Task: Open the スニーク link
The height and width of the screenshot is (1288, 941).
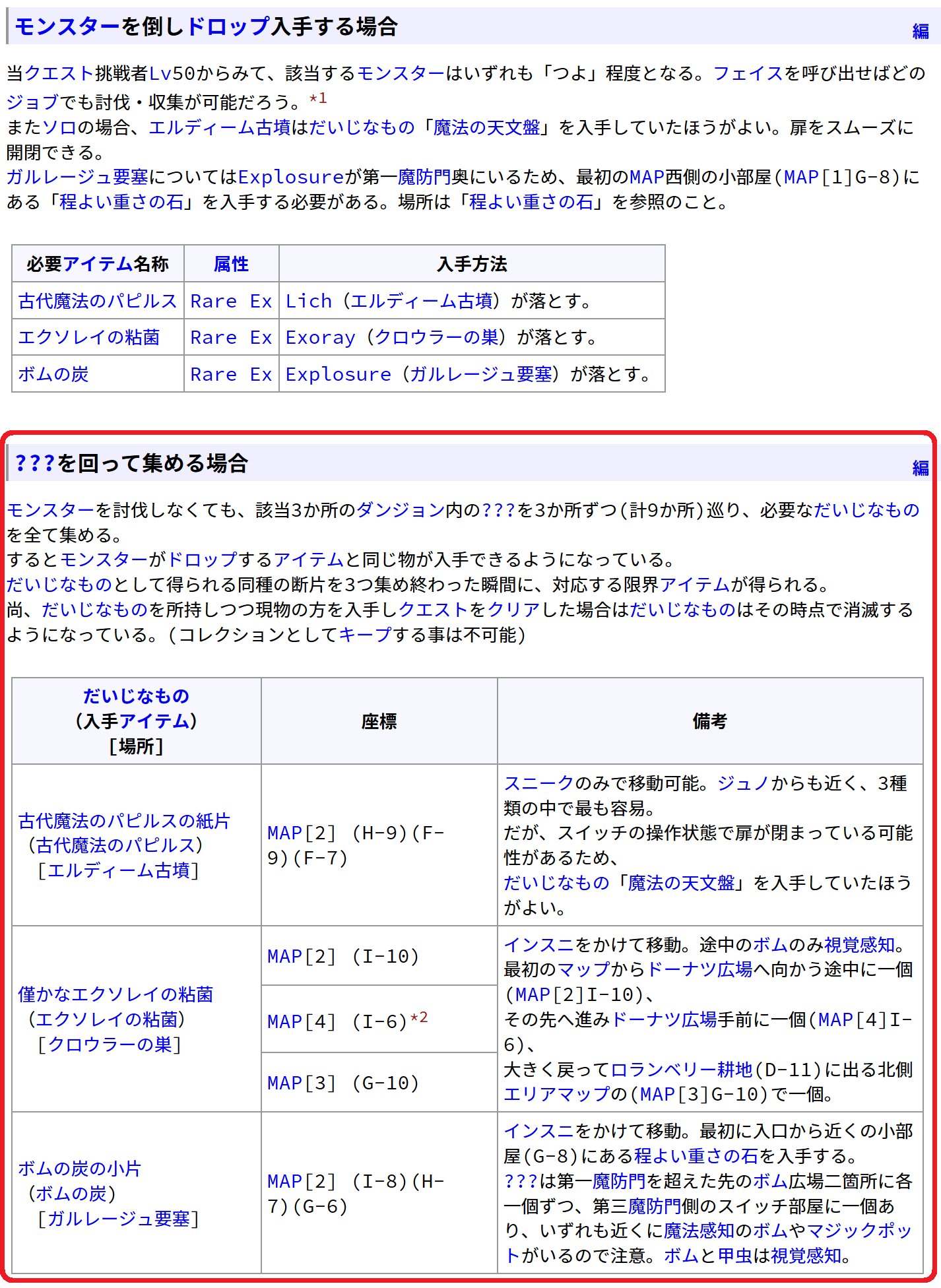Action: tap(539, 783)
